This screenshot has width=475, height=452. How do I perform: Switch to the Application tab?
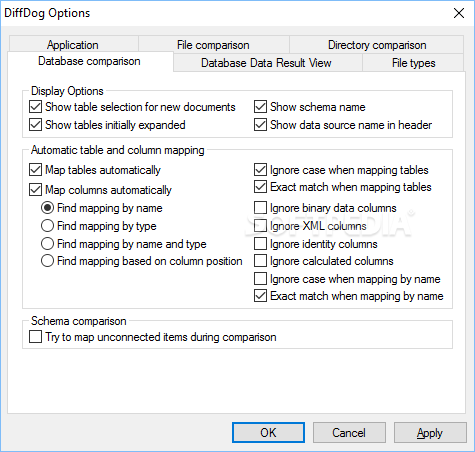(73, 45)
